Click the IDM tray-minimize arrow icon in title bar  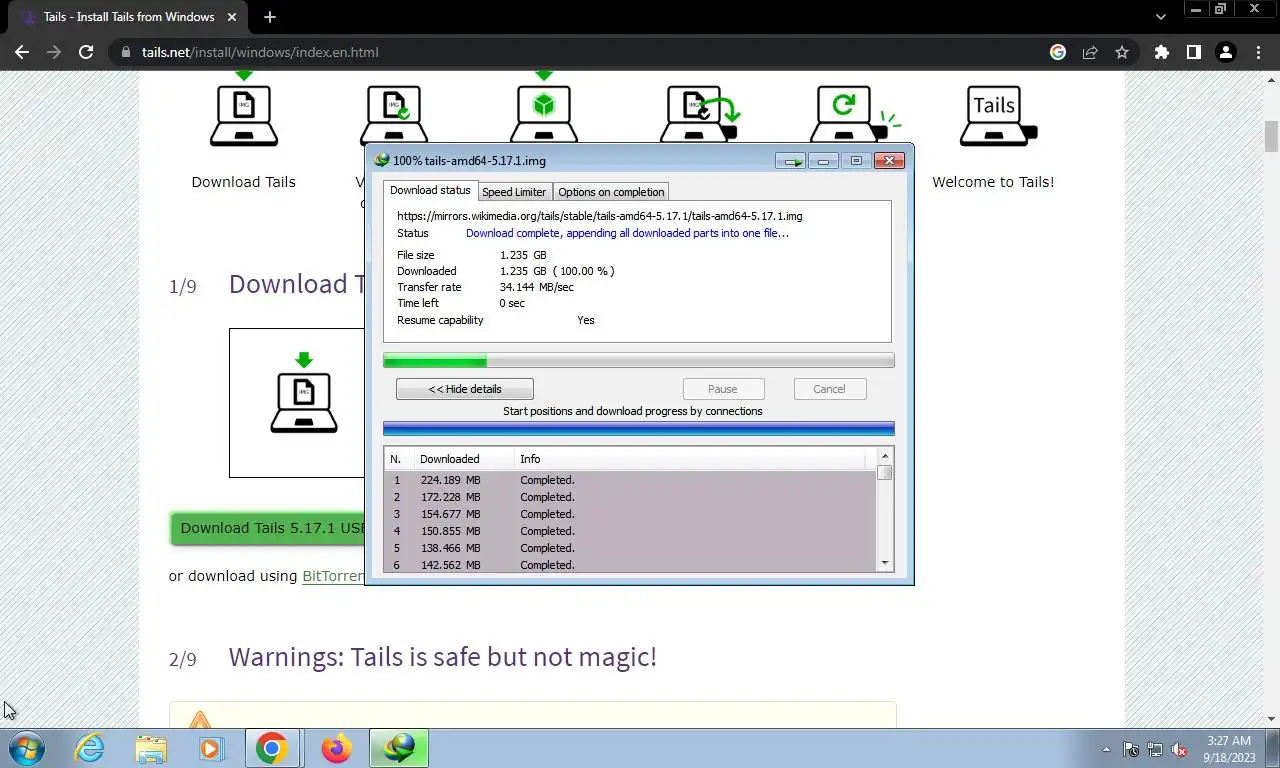click(x=791, y=161)
